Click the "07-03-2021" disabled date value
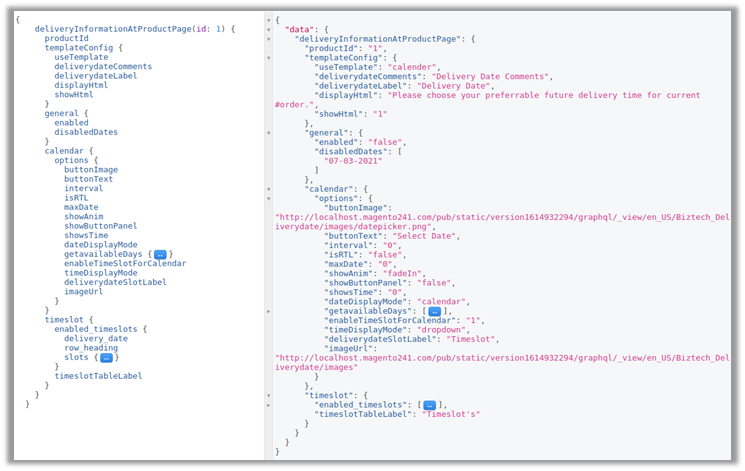Screen dimensions: 745x471 point(352,160)
